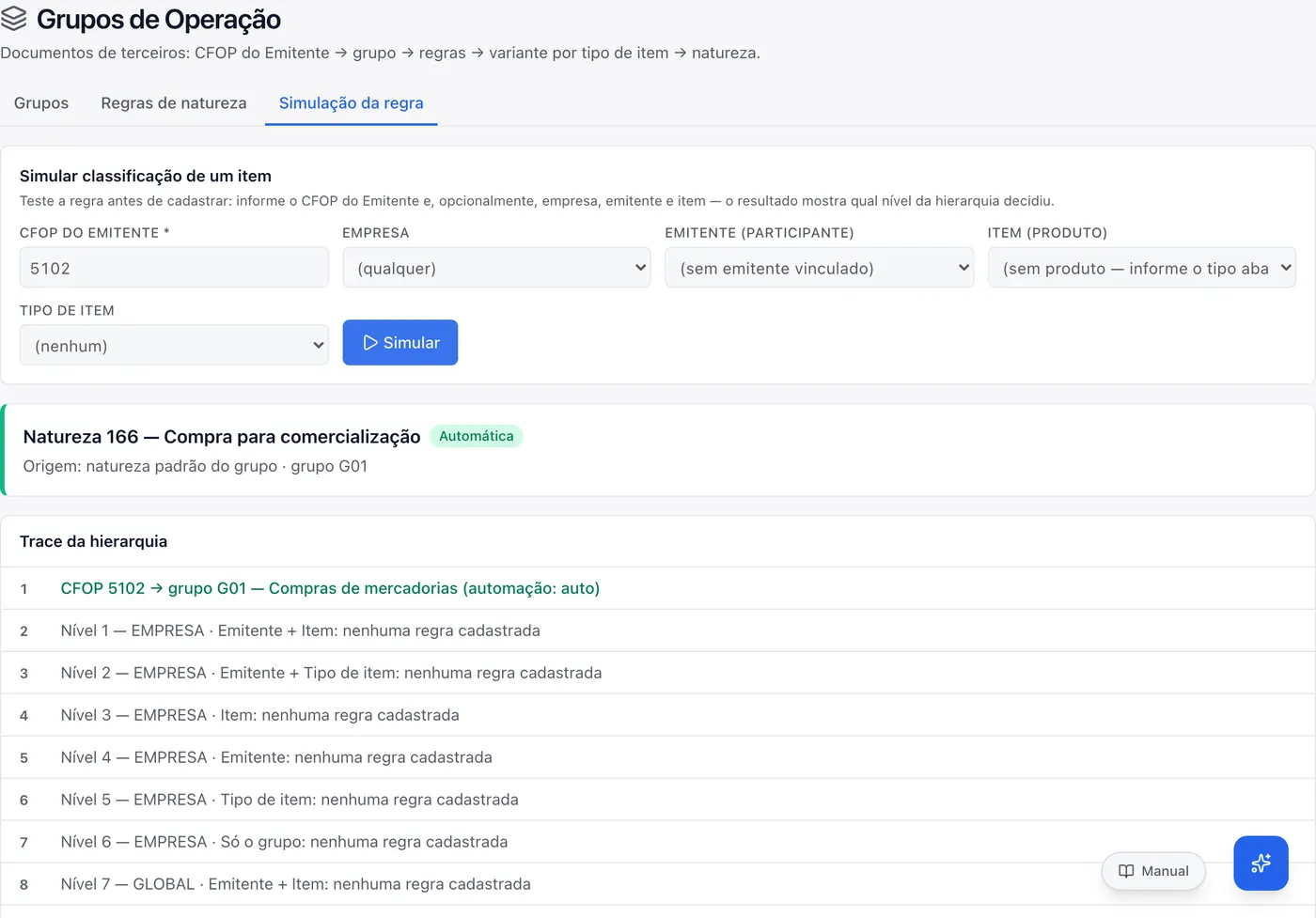Switch to the Grupos tab
Screen dimensions: 1316x918
pos(41,103)
